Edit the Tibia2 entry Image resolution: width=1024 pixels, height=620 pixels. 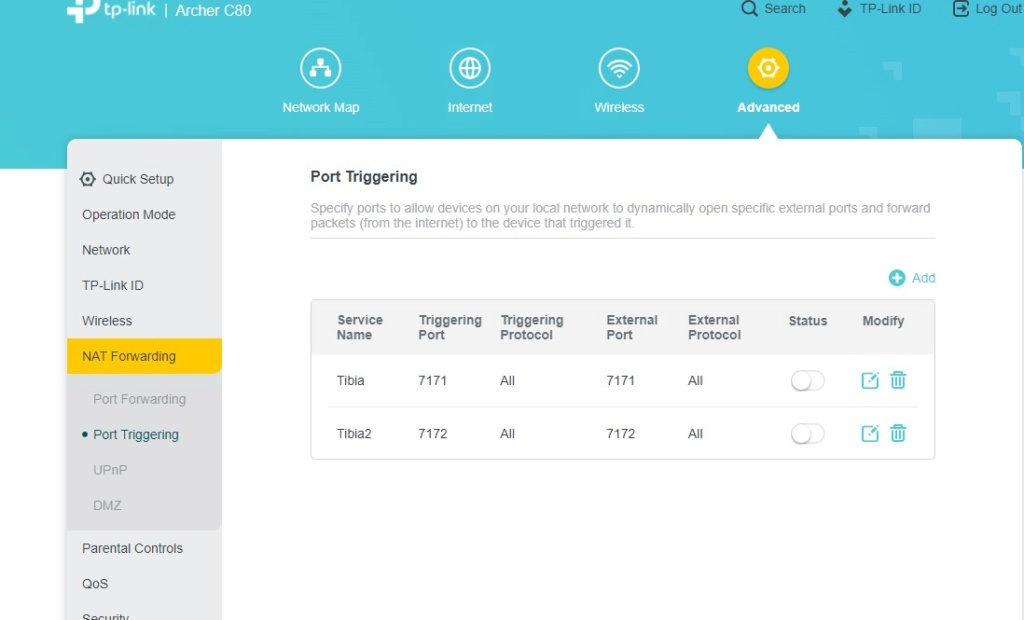point(870,433)
